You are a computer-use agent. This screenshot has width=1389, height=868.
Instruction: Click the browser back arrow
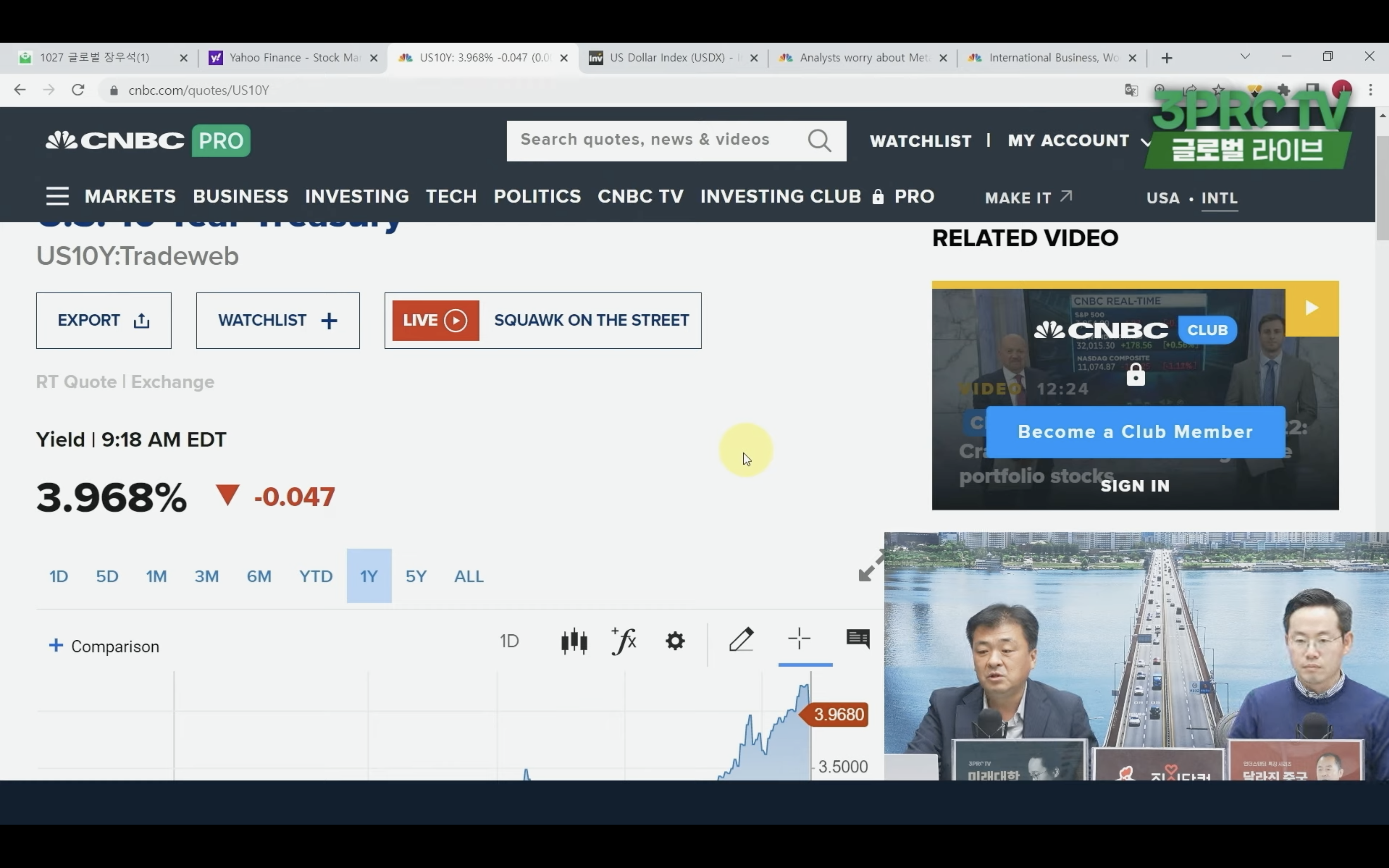20,90
